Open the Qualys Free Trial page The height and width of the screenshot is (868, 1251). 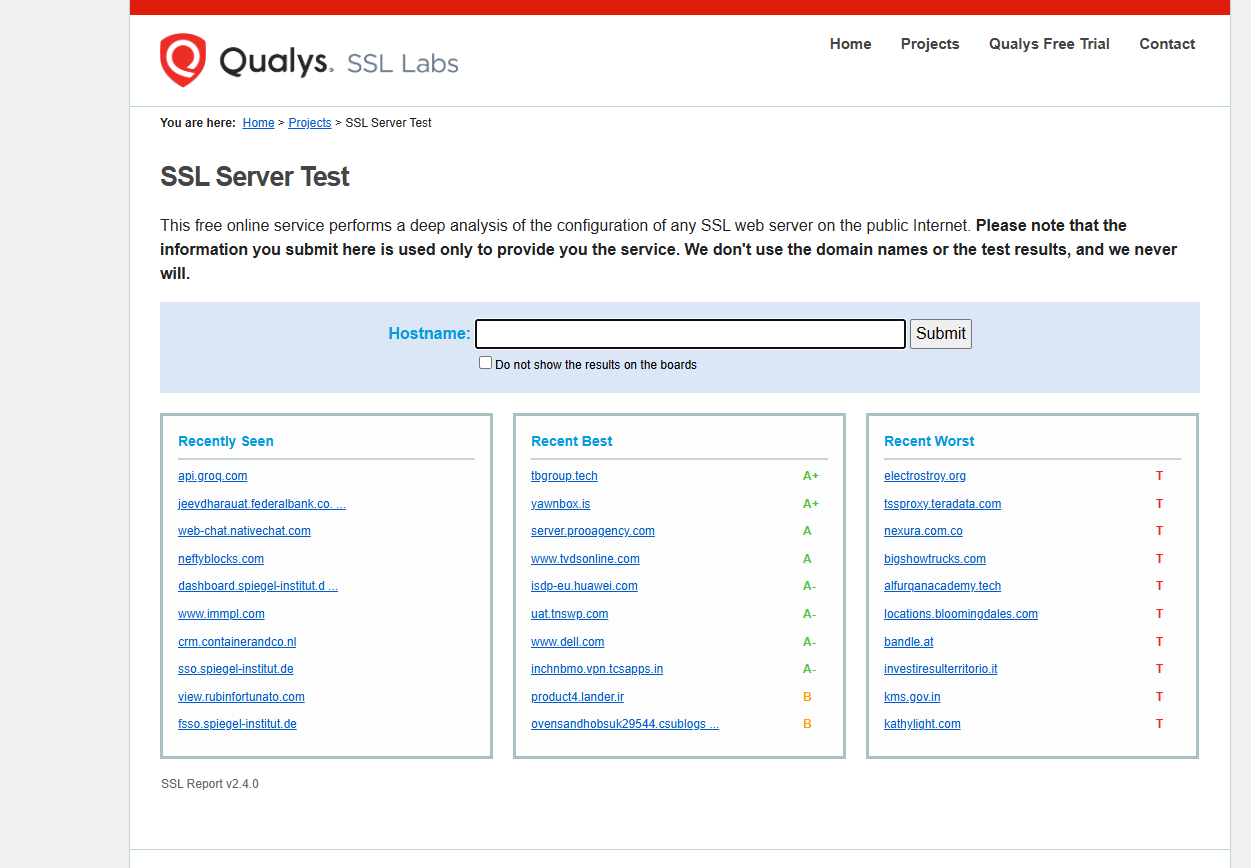click(x=1048, y=44)
